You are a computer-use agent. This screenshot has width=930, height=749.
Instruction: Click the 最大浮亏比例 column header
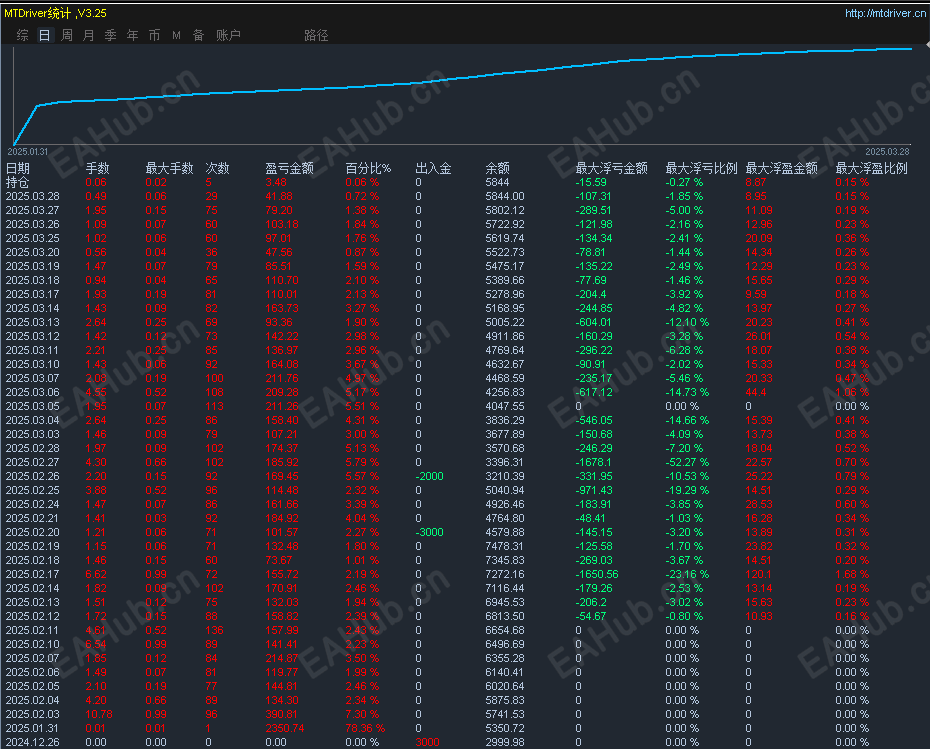click(701, 168)
